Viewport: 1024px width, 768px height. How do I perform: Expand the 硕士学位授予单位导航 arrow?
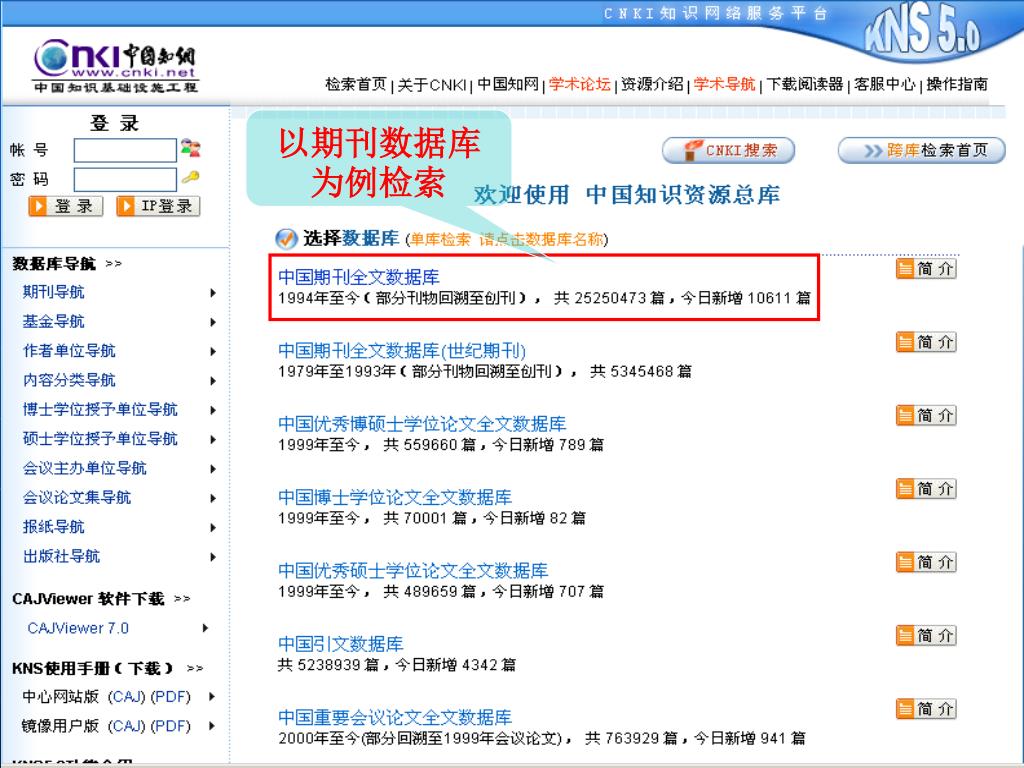coord(213,440)
